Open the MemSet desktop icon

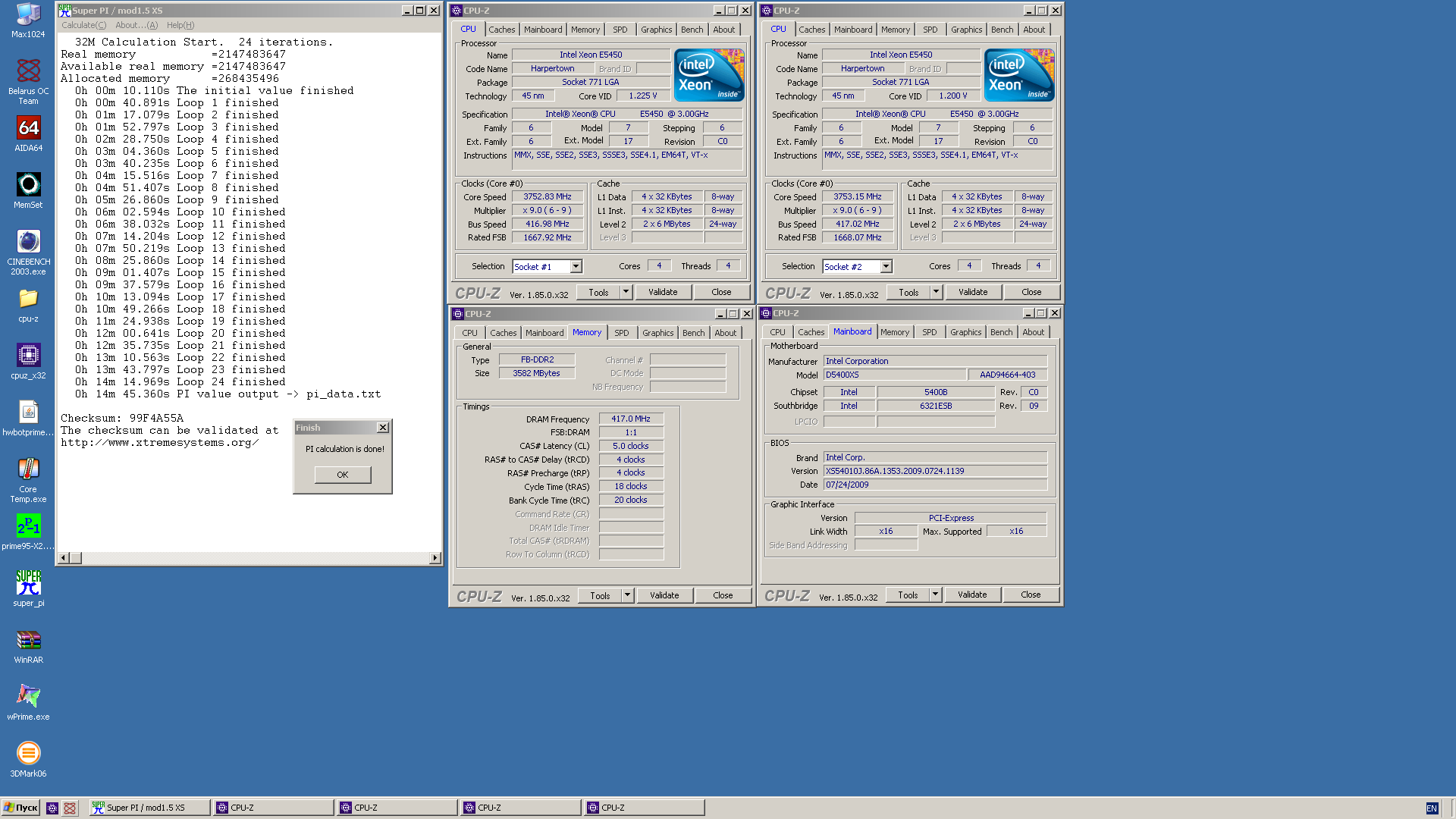tap(28, 191)
